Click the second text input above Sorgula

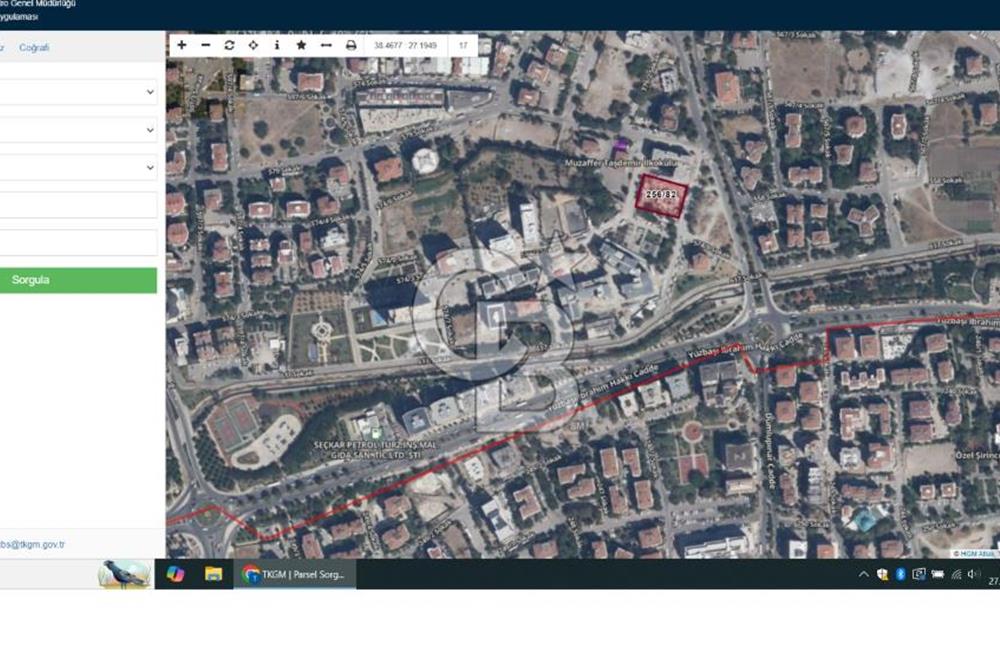pos(78,243)
